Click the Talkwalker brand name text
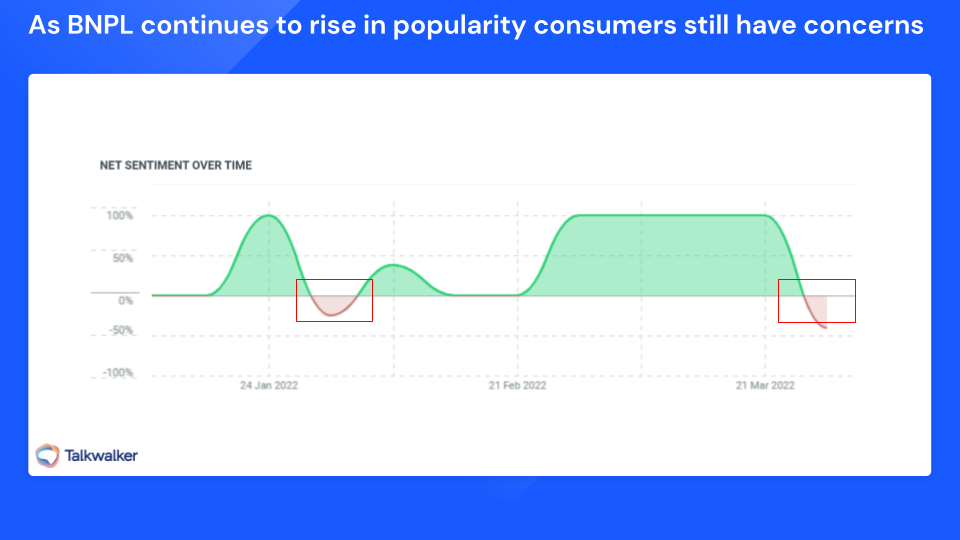The width and height of the screenshot is (960, 540). (x=101, y=455)
